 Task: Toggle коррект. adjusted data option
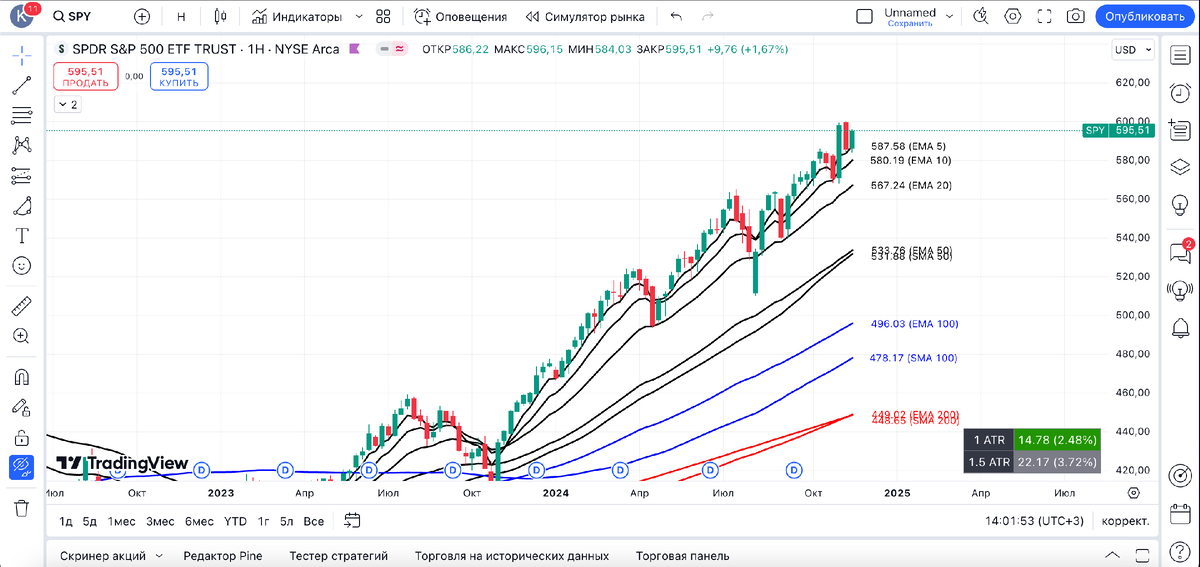click(1125, 521)
